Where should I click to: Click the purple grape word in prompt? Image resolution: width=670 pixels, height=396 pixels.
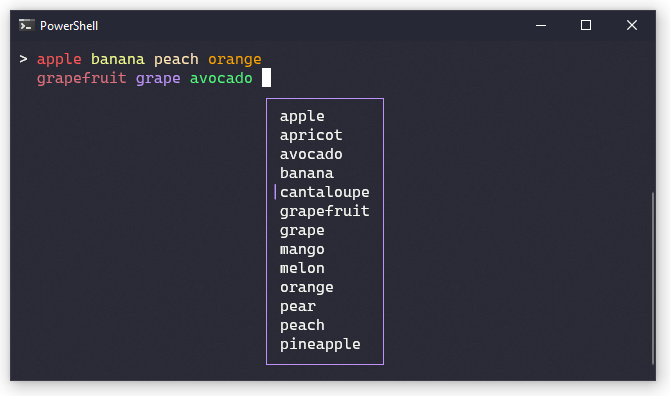tap(158, 78)
